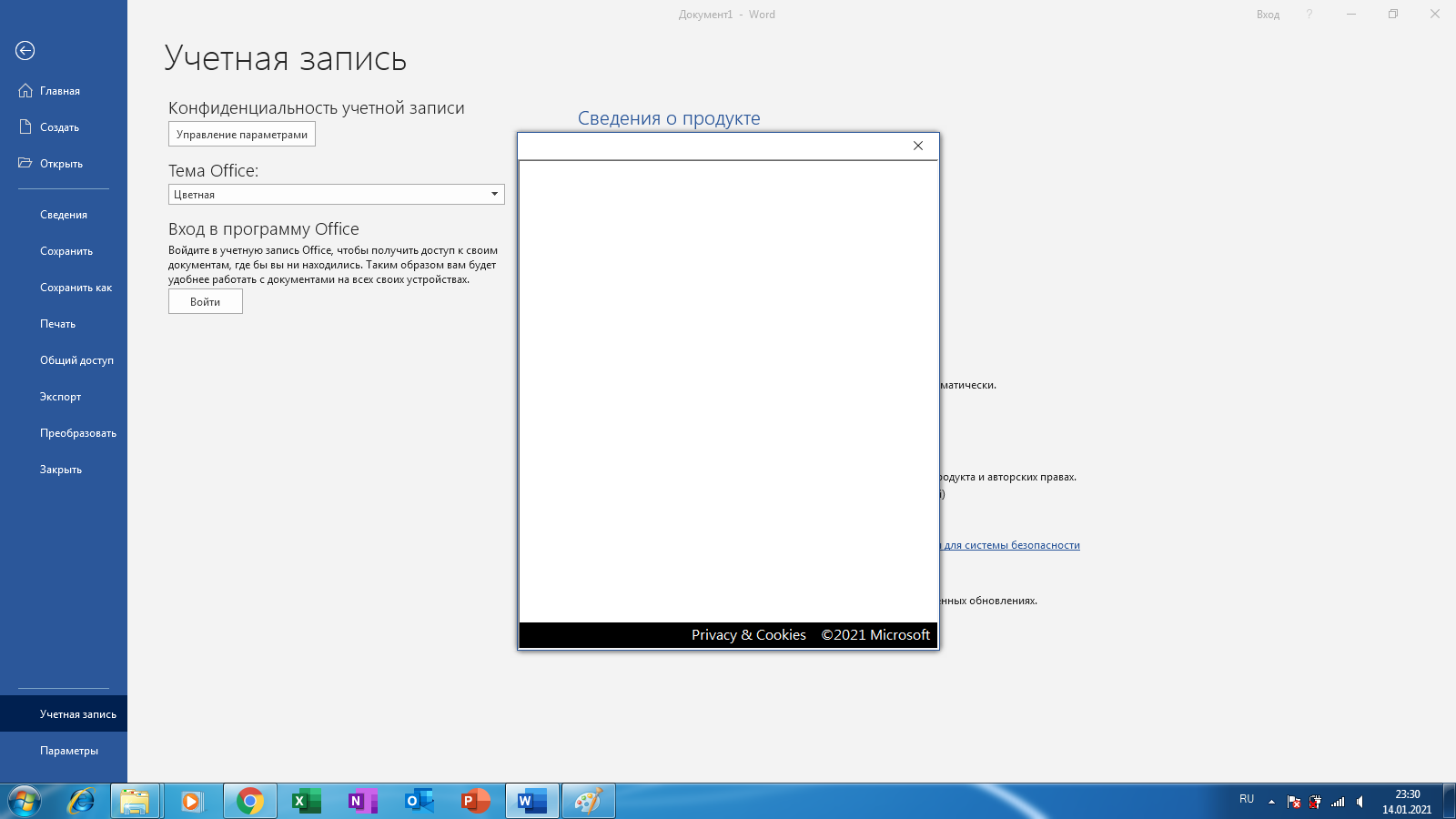Image resolution: width=1456 pixels, height=819 pixels.
Task: Click the RU language indicator
Action: (1247, 799)
